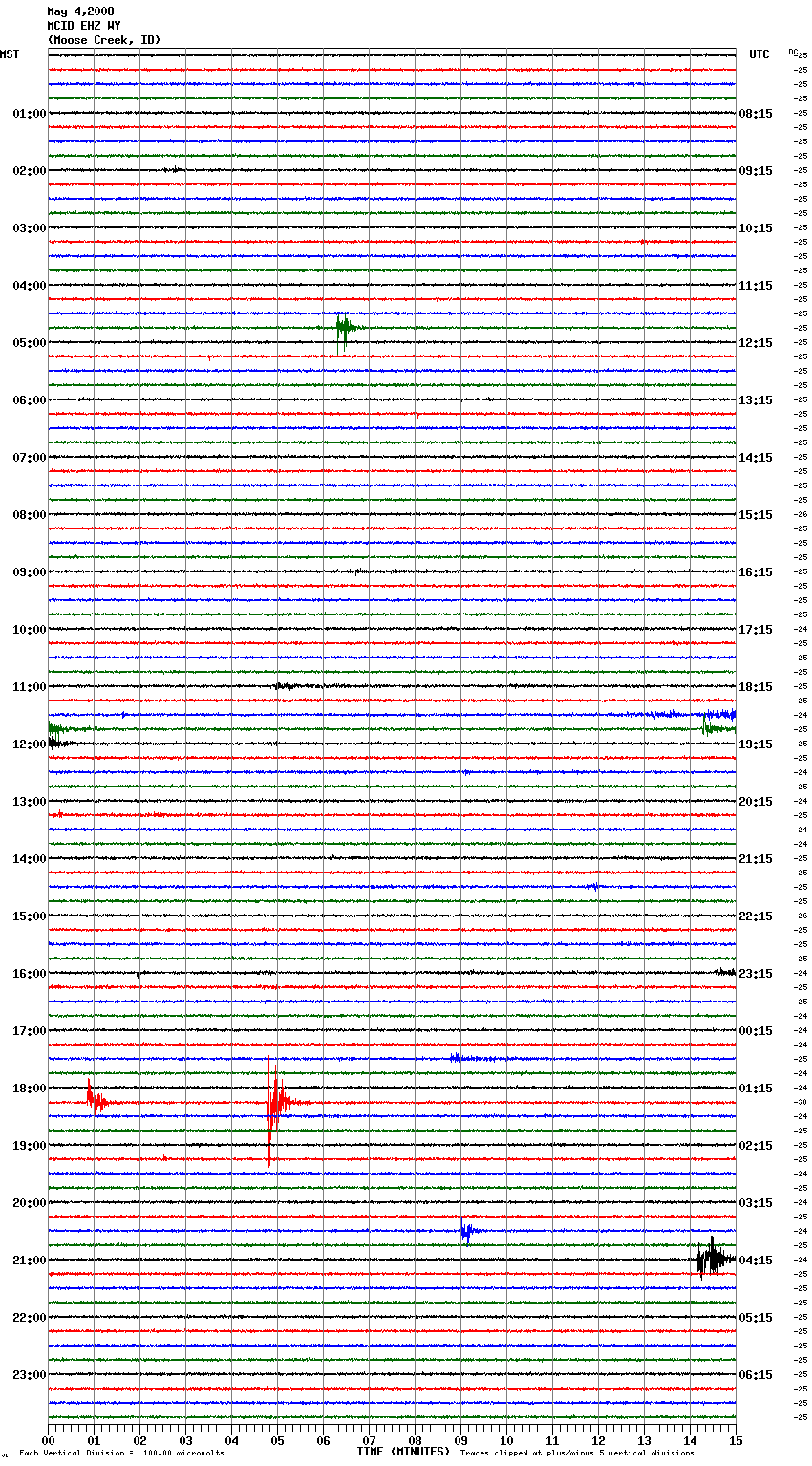This screenshot has height=1466, width=812.
Task: Click the UTC time label "06:15"
Action: [756, 1375]
